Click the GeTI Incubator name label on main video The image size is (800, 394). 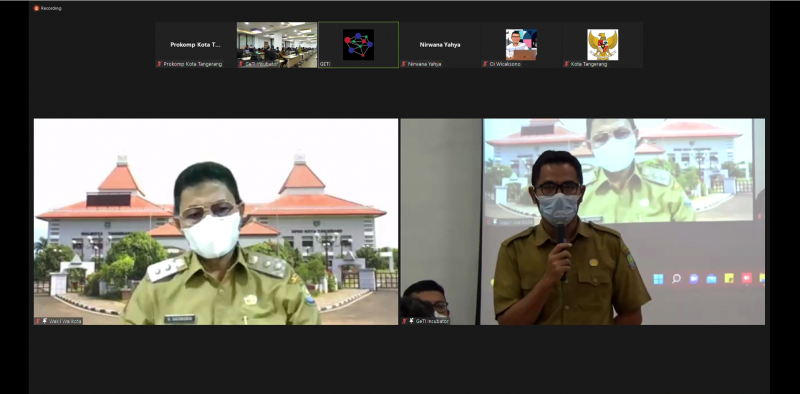click(x=432, y=321)
